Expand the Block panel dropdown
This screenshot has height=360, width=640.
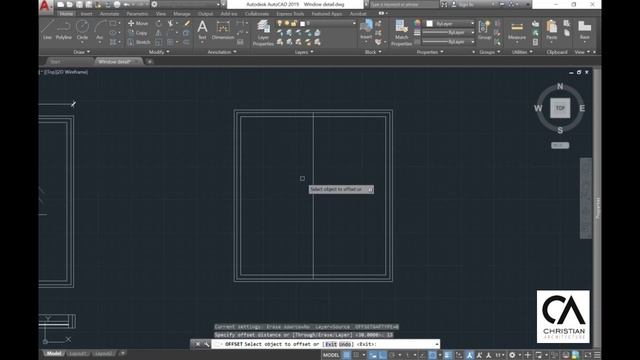click(x=373, y=52)
